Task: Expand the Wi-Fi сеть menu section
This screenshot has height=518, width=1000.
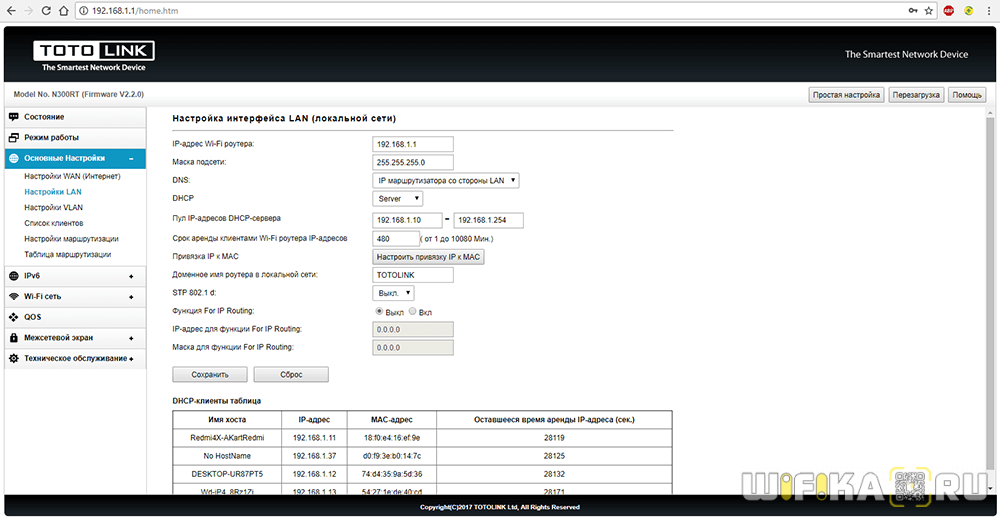Action: 70,297
